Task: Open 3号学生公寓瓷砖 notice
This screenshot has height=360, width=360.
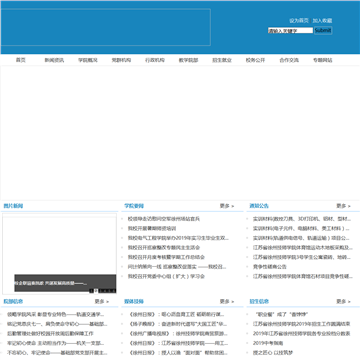Action: click(302, 257)
